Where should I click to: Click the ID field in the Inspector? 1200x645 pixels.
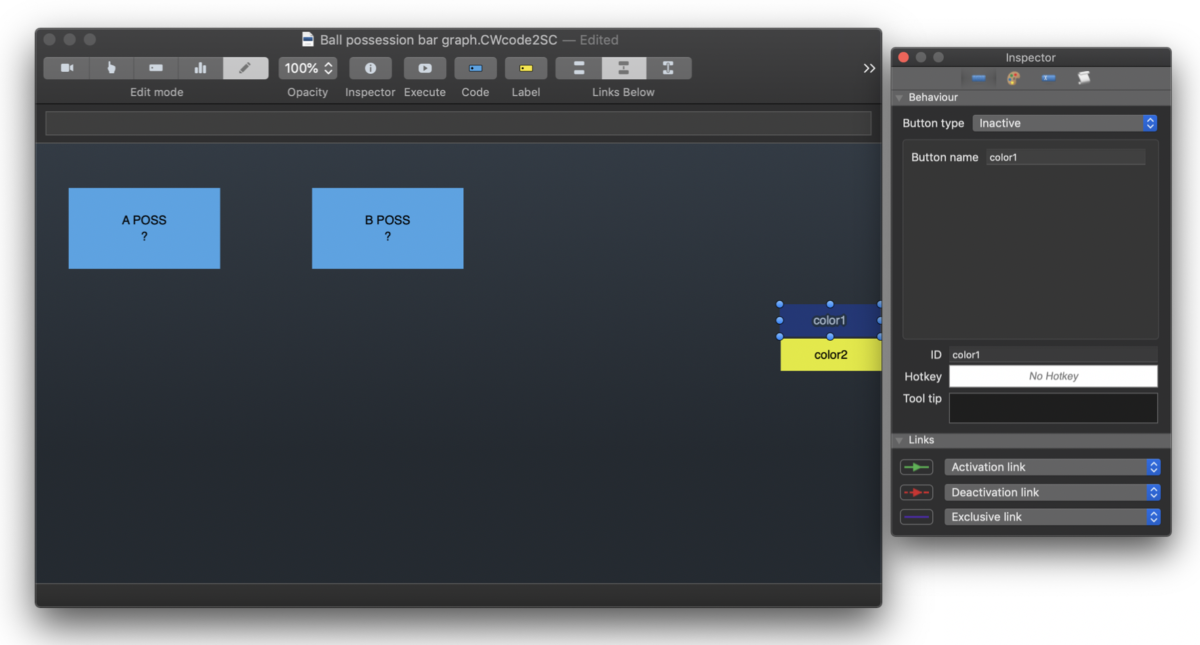[1053, 355]
